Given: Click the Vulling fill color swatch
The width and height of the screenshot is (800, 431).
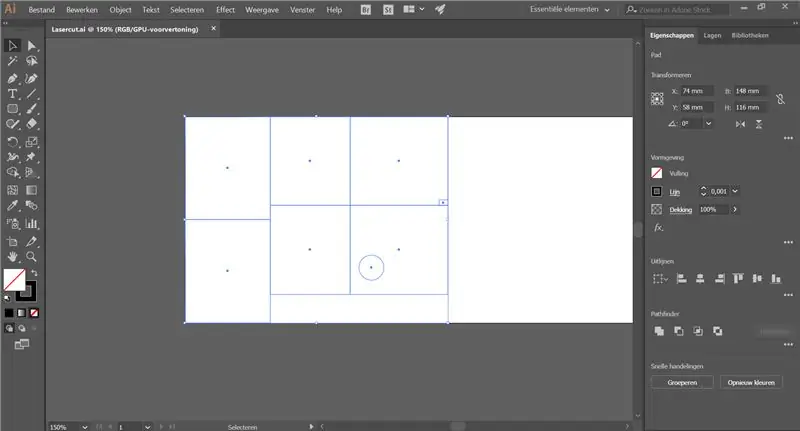Looking at the screenshot, I should 657,173.
